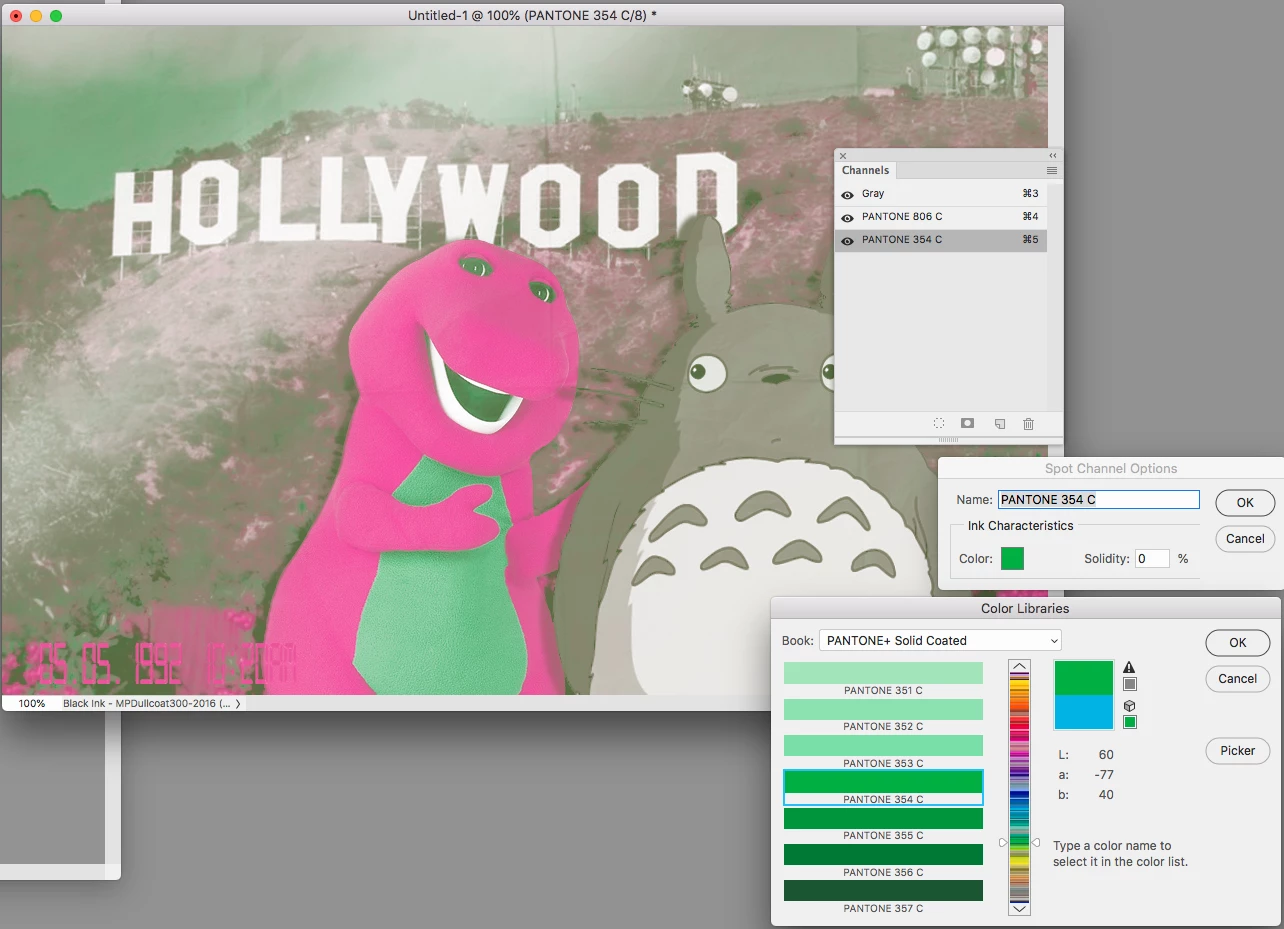1284x929 pixels.
Task: Select the PANTONE 354 C channel row
Action: [941, 240]
